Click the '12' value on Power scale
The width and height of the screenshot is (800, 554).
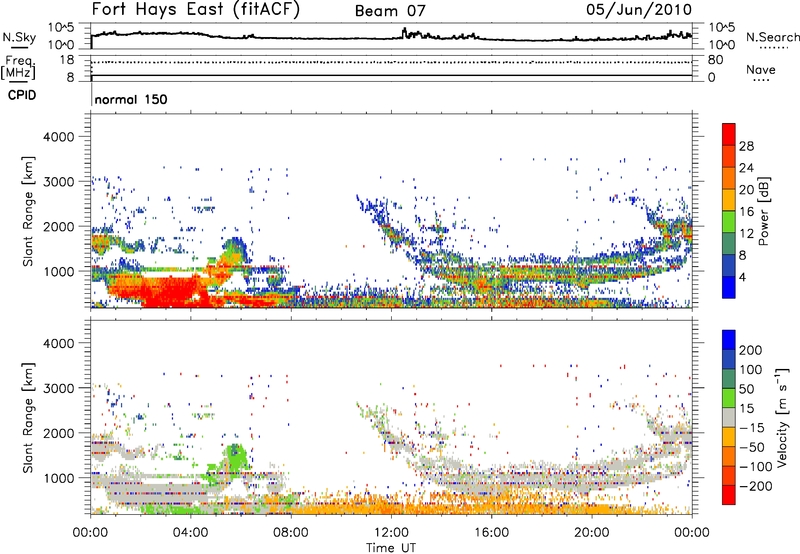(x=746, y=234)
